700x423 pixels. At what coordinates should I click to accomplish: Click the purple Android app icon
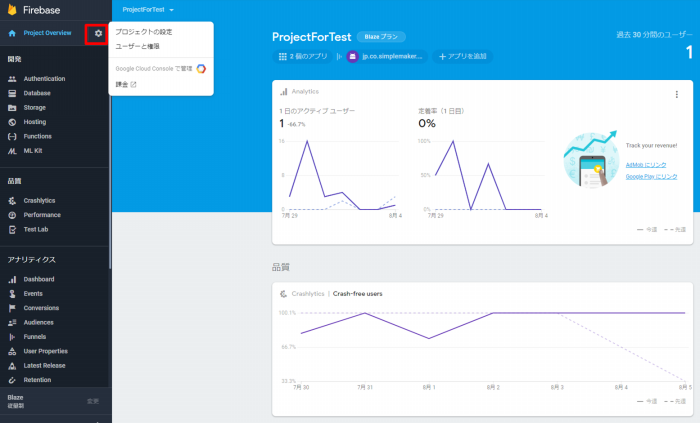point(353,57)
